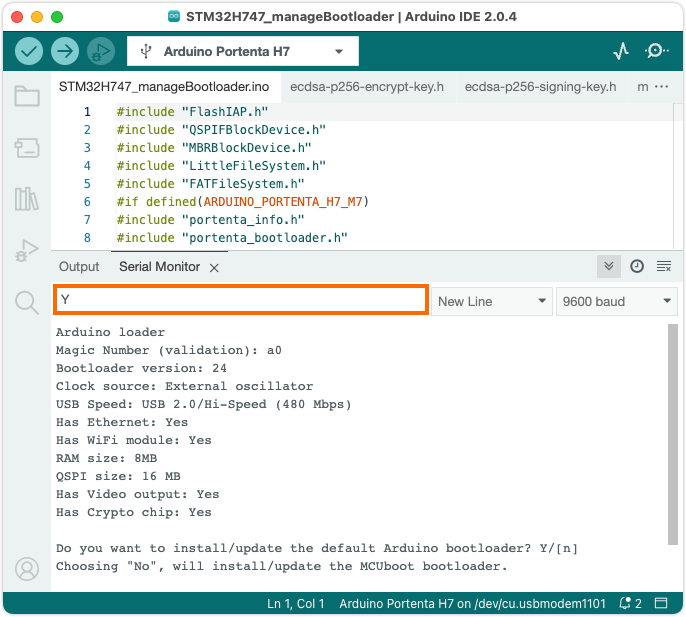Click board port status 'Arduino Portenta H7 on /dev/cu.usbmodem1101'

472,603
